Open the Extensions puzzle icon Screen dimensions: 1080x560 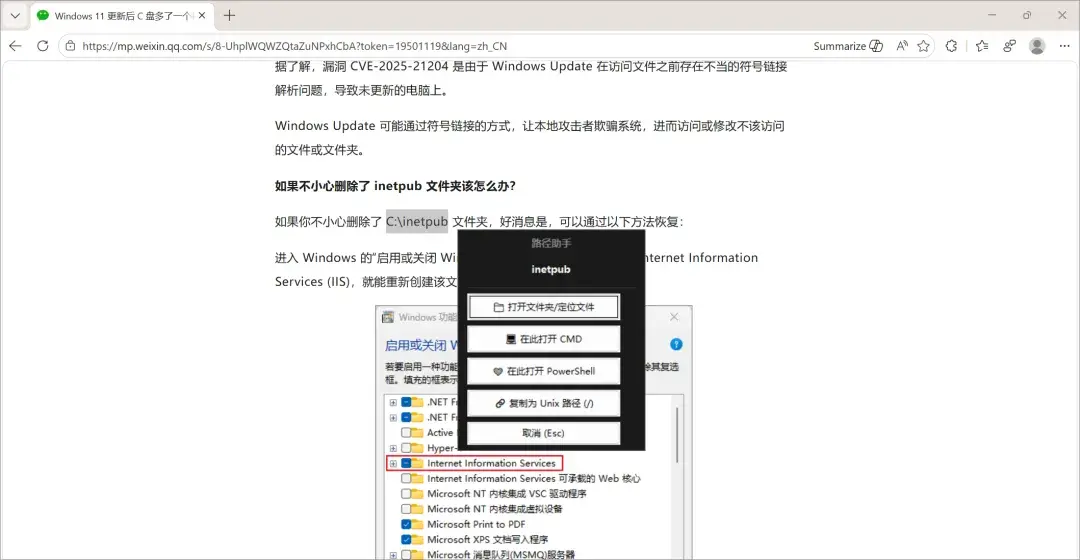951,46
